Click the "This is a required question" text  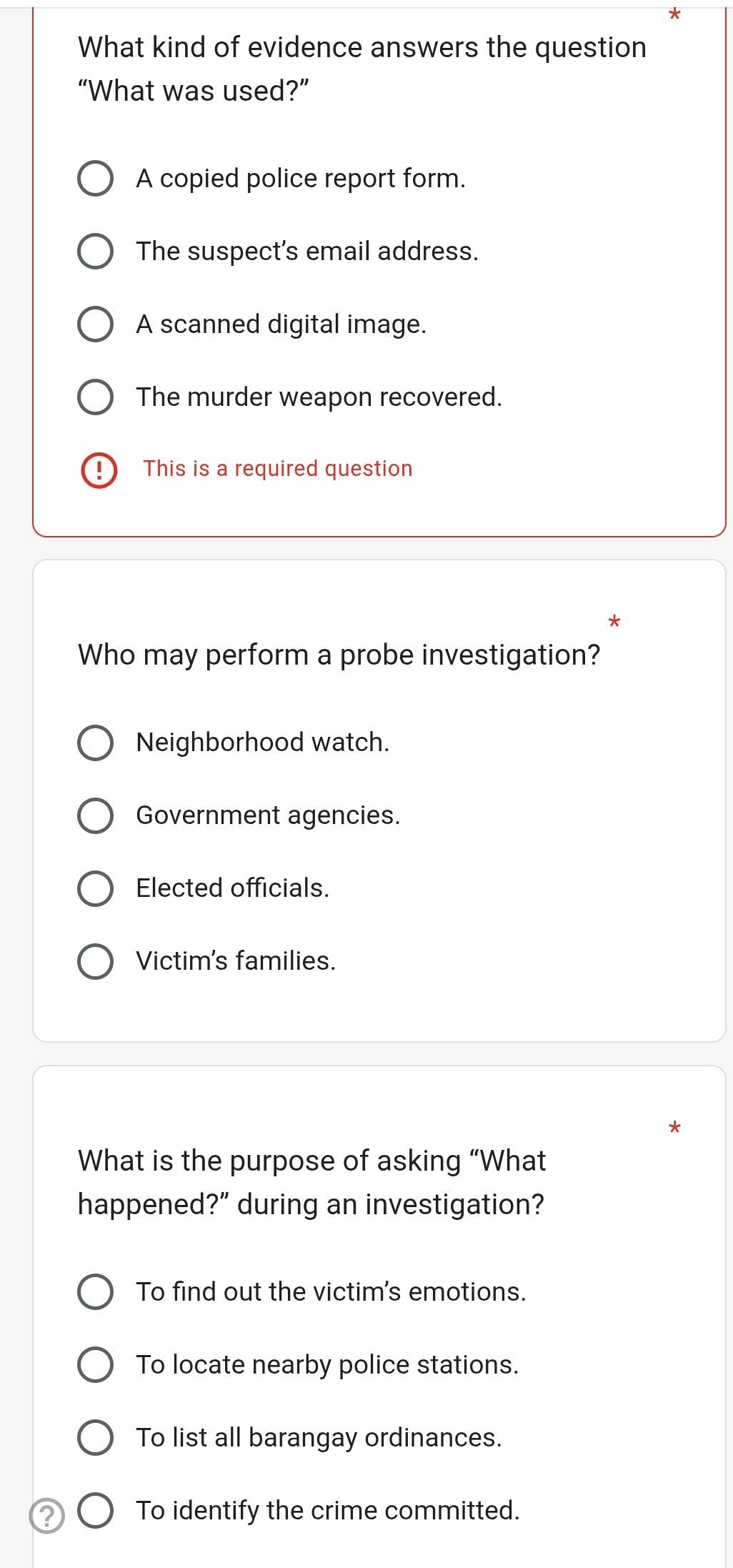276,469
